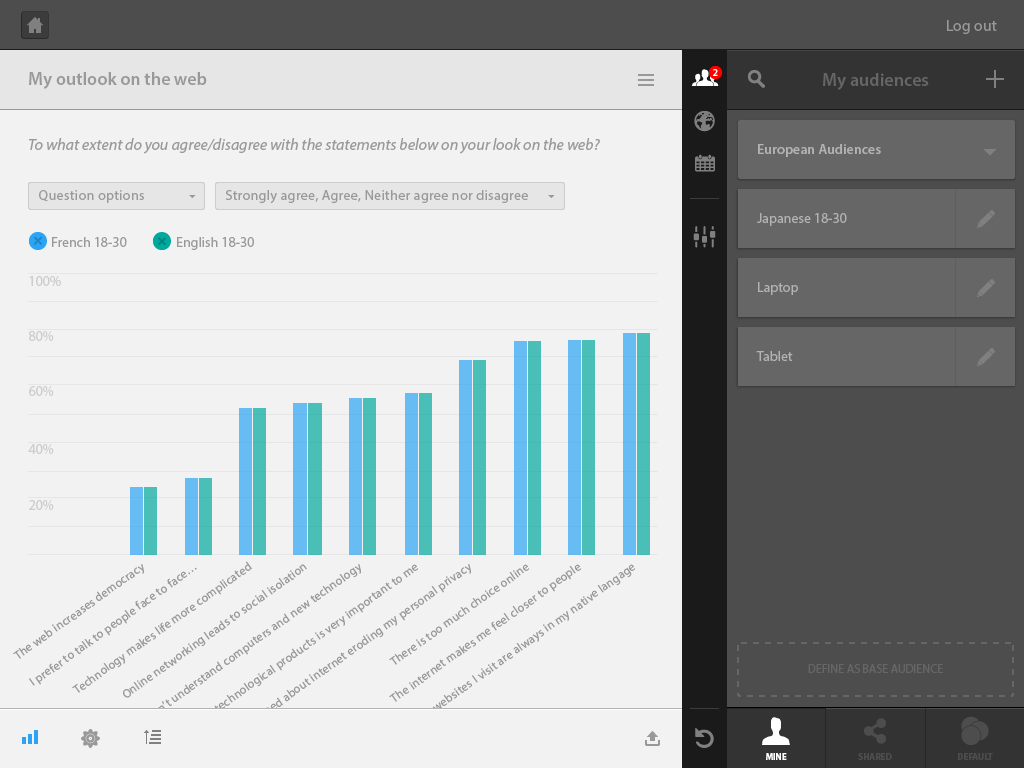Open the Strongly agree, Agree answer dropdown
The image size is (1024, 768).
click(390, 196)
